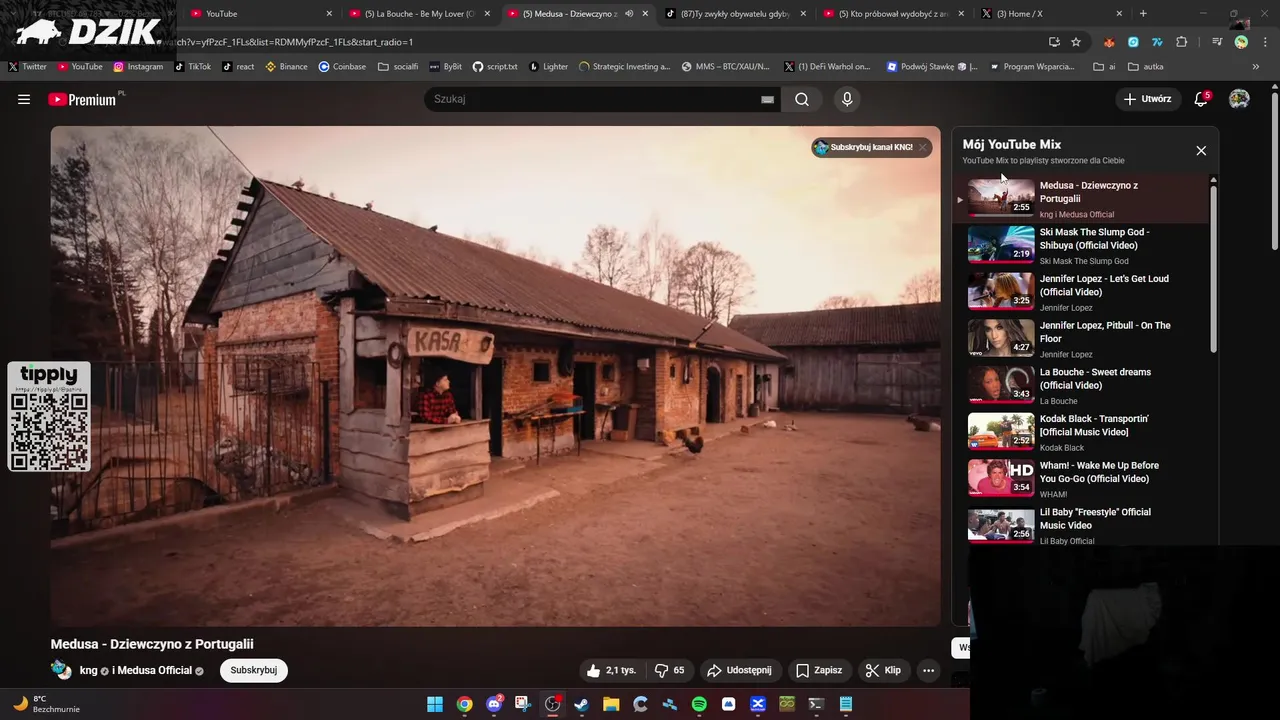Dislike the video with thumbs down
This screenshot has width=1280, height=720.
pyautogui.click(x=669, y=670)
